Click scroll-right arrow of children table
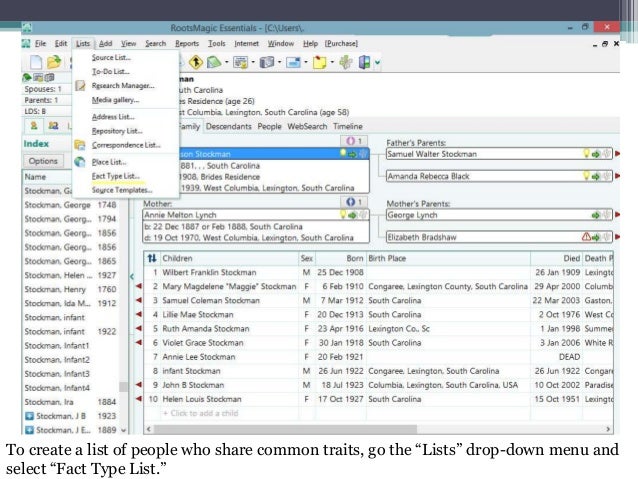638x479 pixels. (x=608, y=429)
